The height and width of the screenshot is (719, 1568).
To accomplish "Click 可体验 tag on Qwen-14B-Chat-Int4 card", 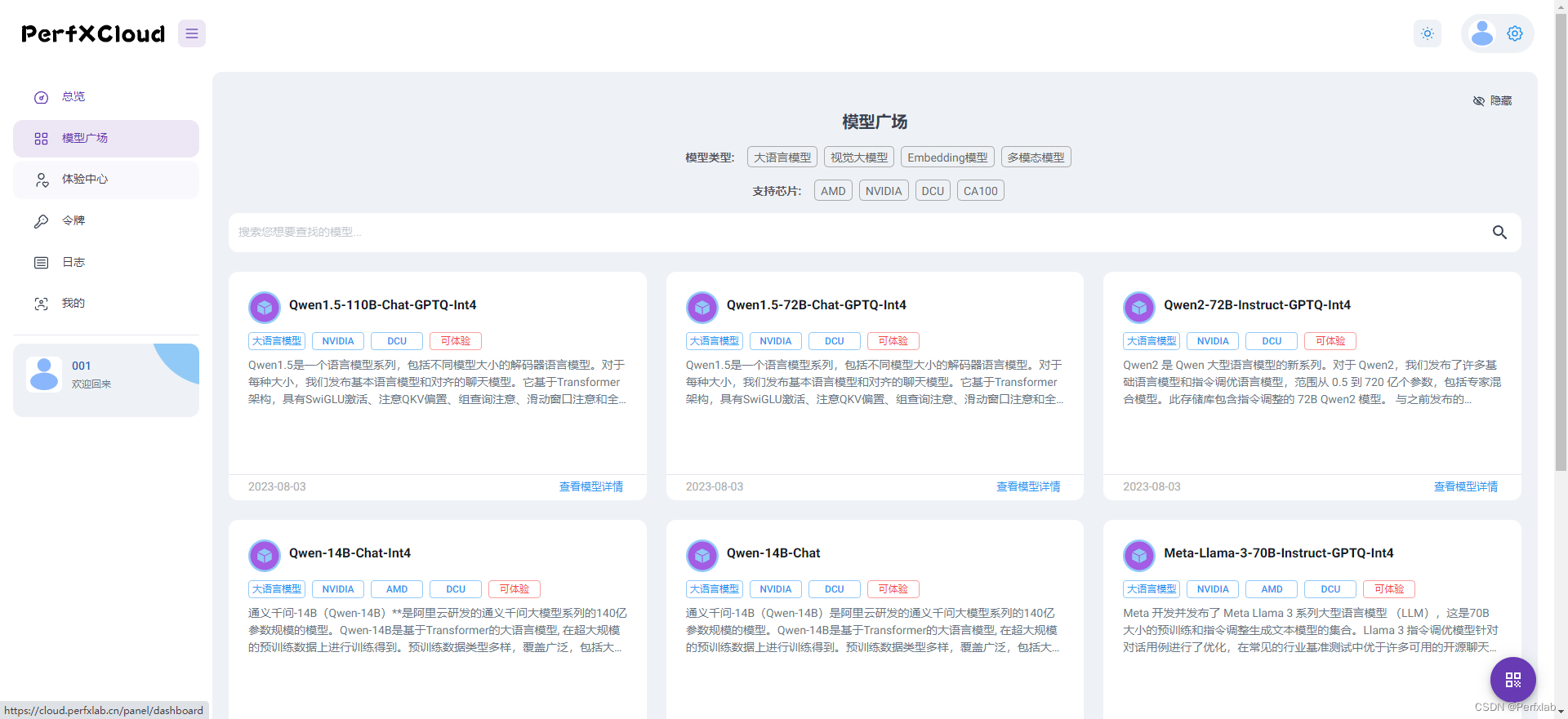I will point(514,589).
